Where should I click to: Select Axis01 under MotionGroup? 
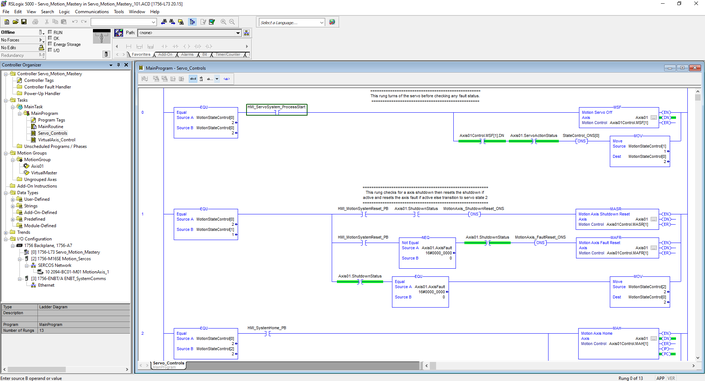37,166
